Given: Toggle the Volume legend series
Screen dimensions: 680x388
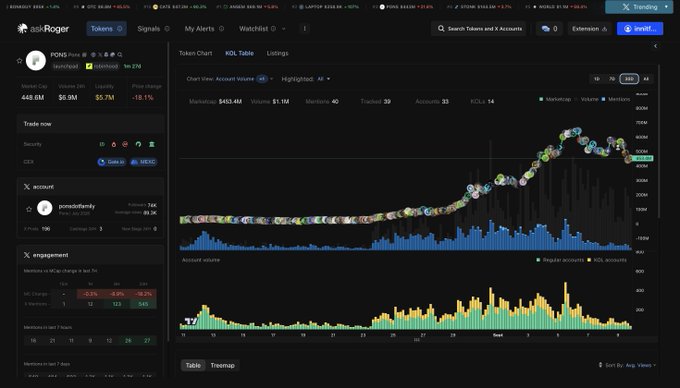Looking at the screenshot, I should pos(587,99).
